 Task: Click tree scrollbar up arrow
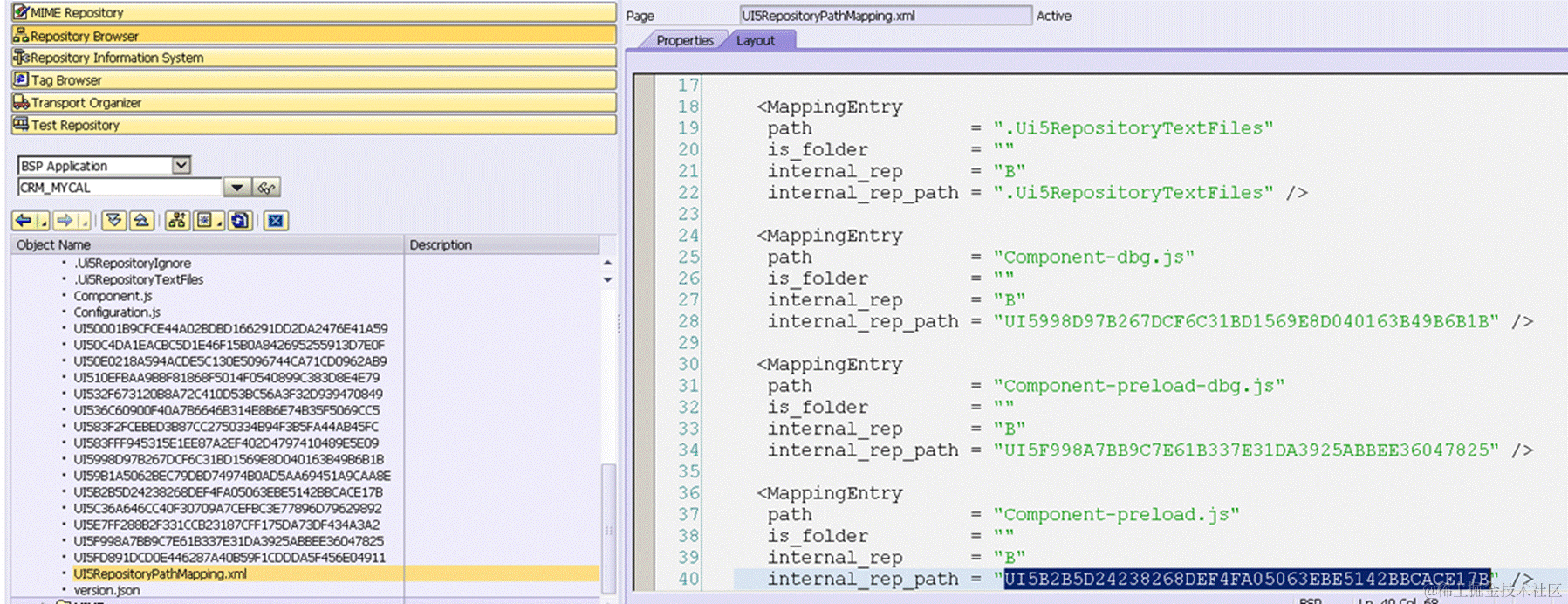coord(607,263)
